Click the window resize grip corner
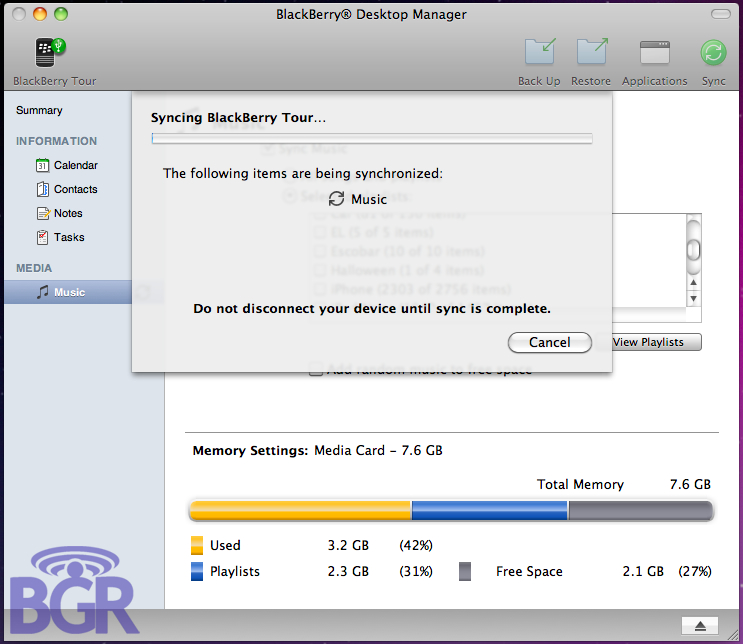The height and width of the screenshot is (644, 743). 734,635
